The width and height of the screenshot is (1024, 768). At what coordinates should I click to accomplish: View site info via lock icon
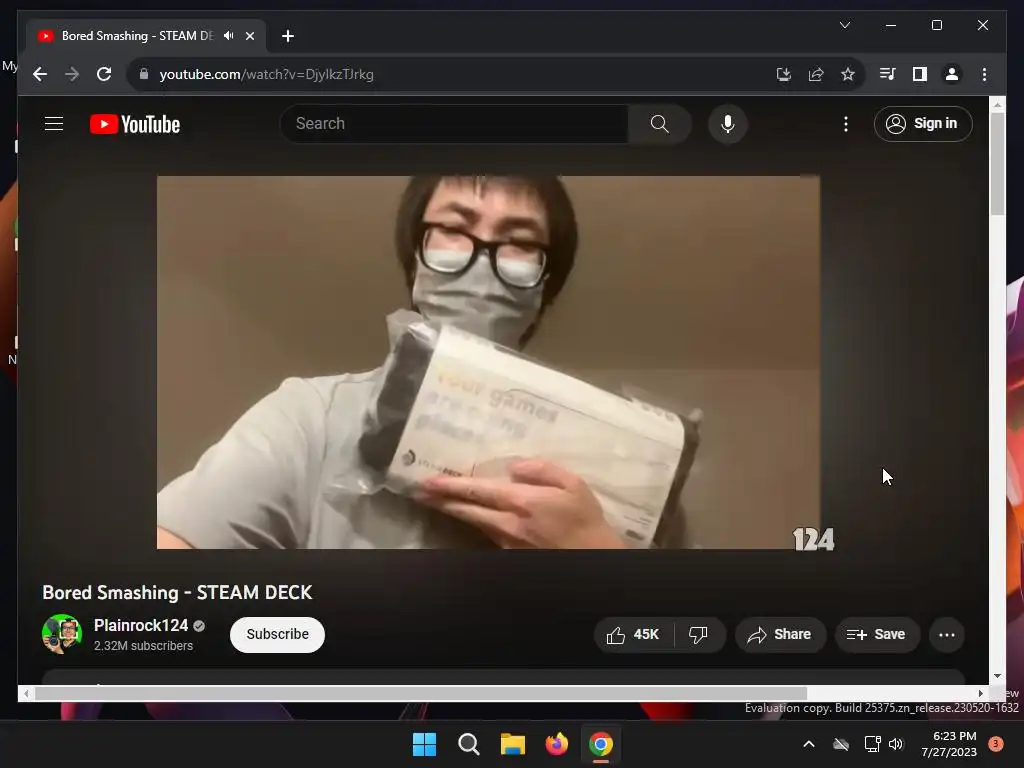[144, 74]
